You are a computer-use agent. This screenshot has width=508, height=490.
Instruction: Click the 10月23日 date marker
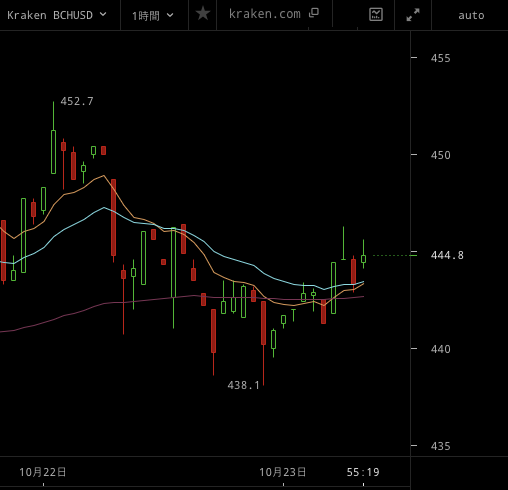(x=283, y=472)
